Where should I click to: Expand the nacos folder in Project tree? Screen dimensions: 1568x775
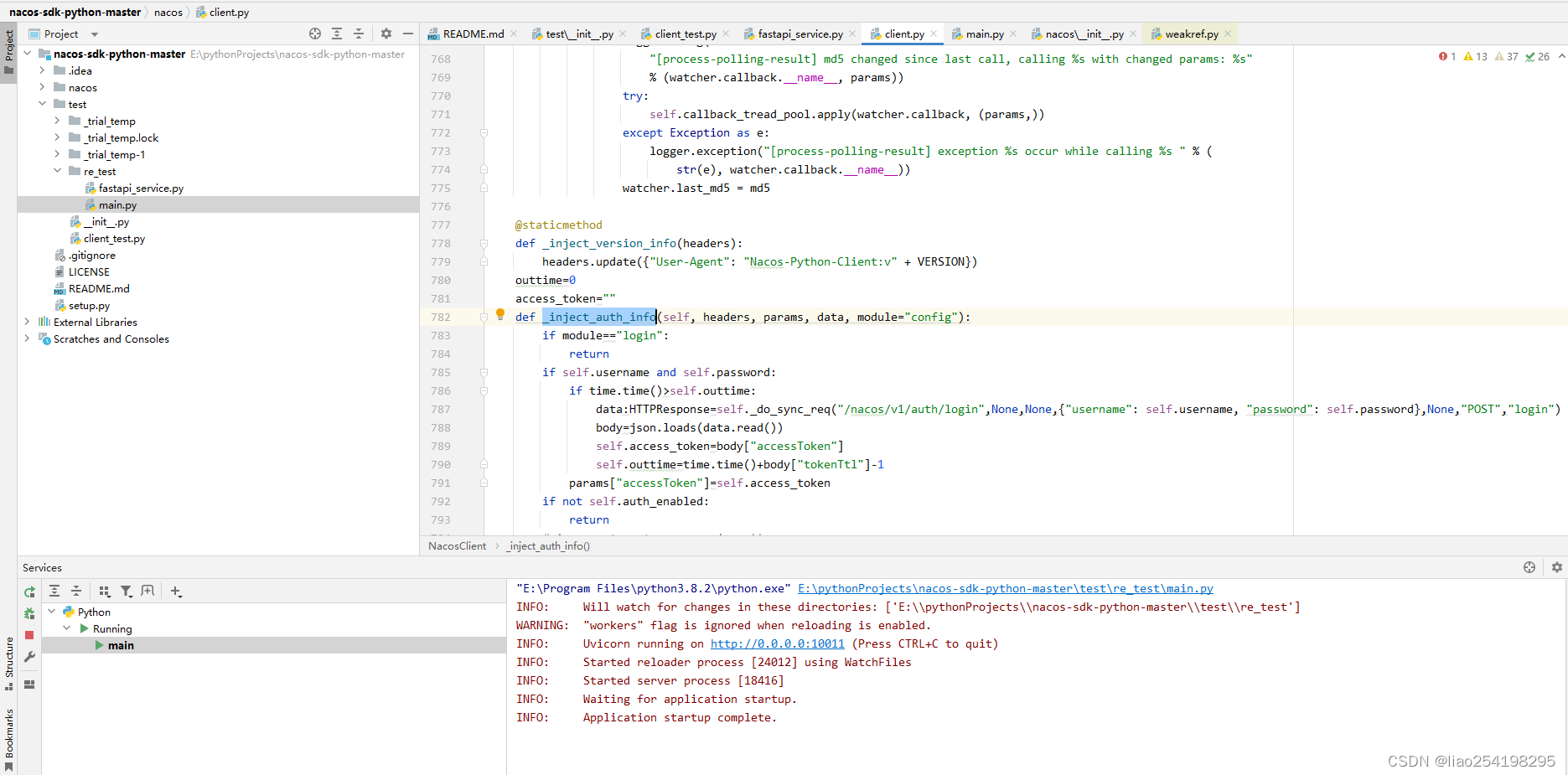pyautogui.click(x=41, y=87)
